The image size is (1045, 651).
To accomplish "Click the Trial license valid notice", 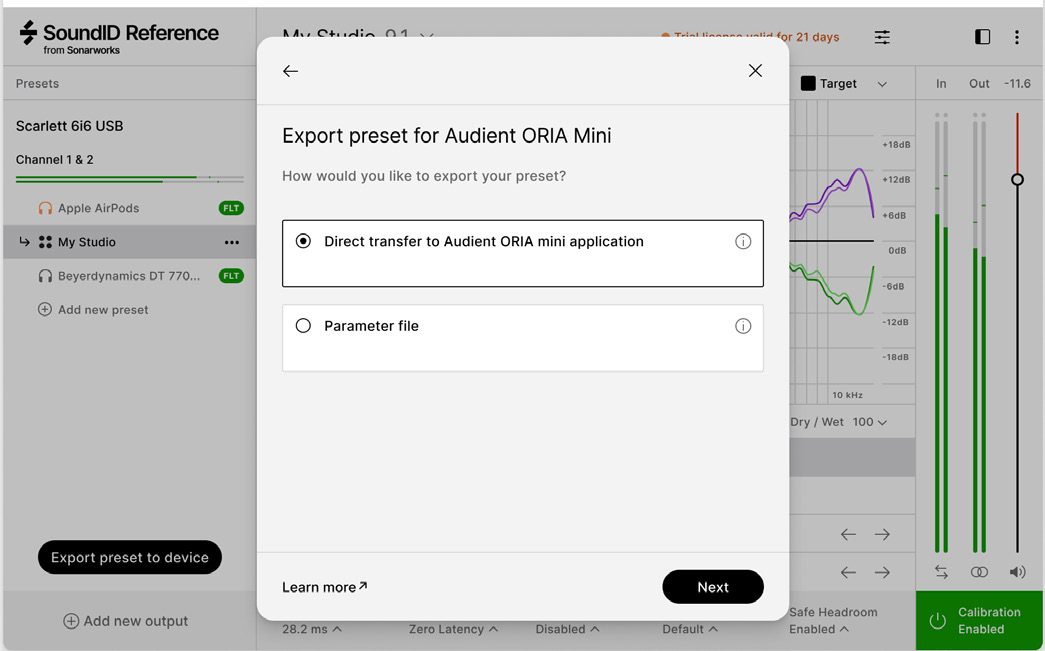I will click(750, 37).
